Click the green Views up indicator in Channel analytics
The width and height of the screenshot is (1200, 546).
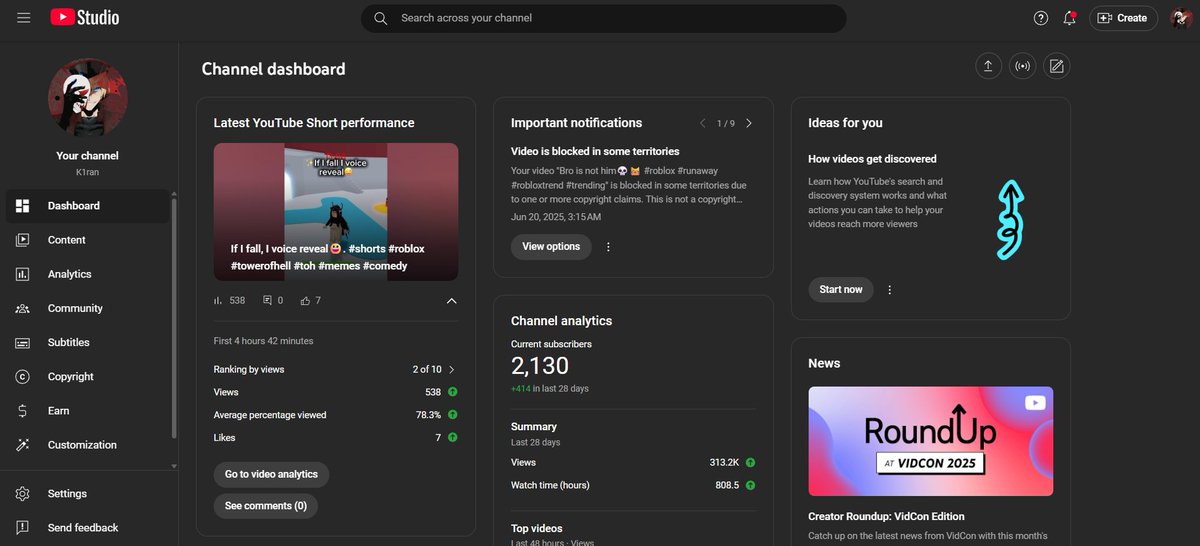[x=751, y=463]
